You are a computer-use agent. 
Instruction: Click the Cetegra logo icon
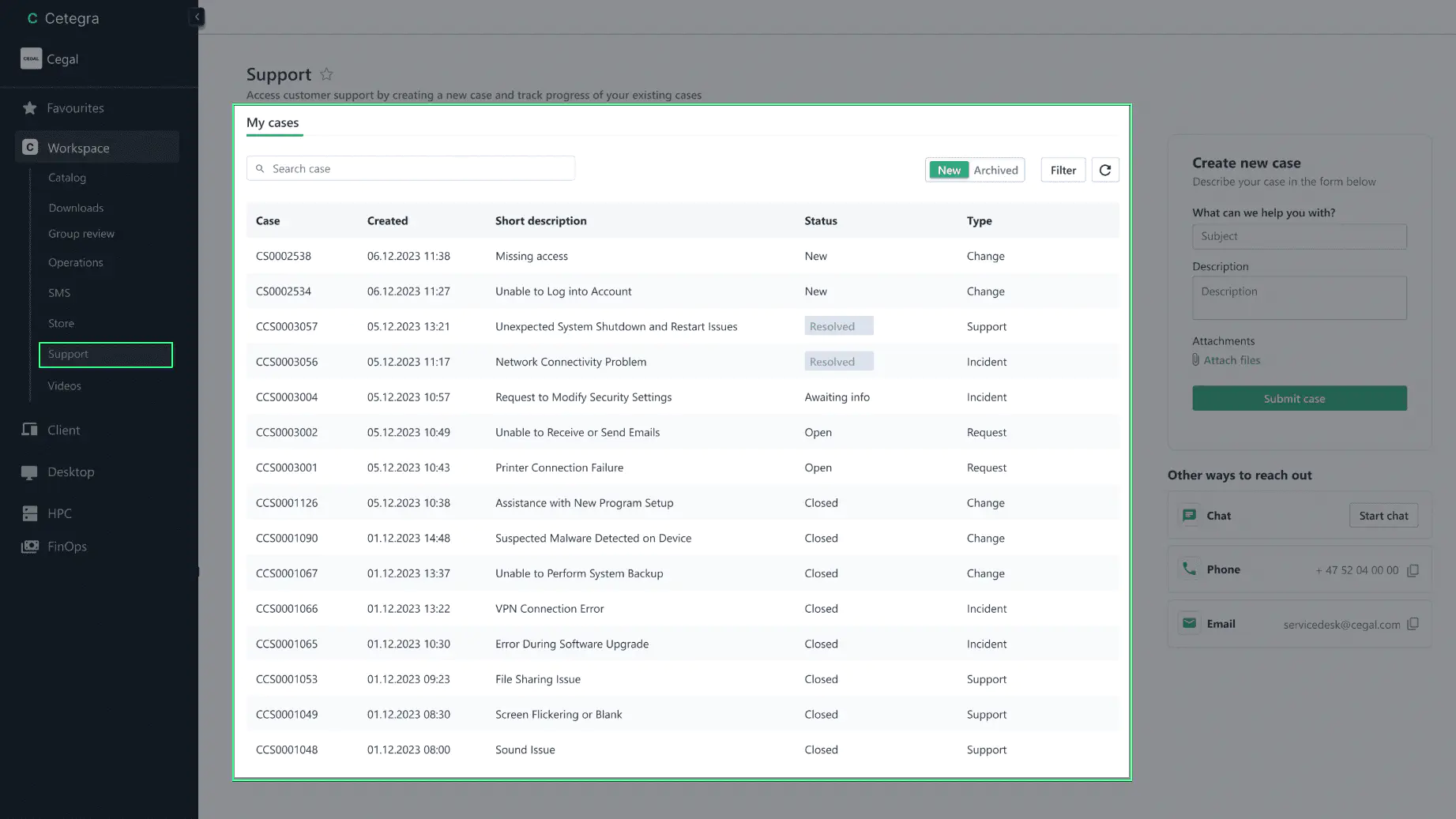click(x=32, y=18)
